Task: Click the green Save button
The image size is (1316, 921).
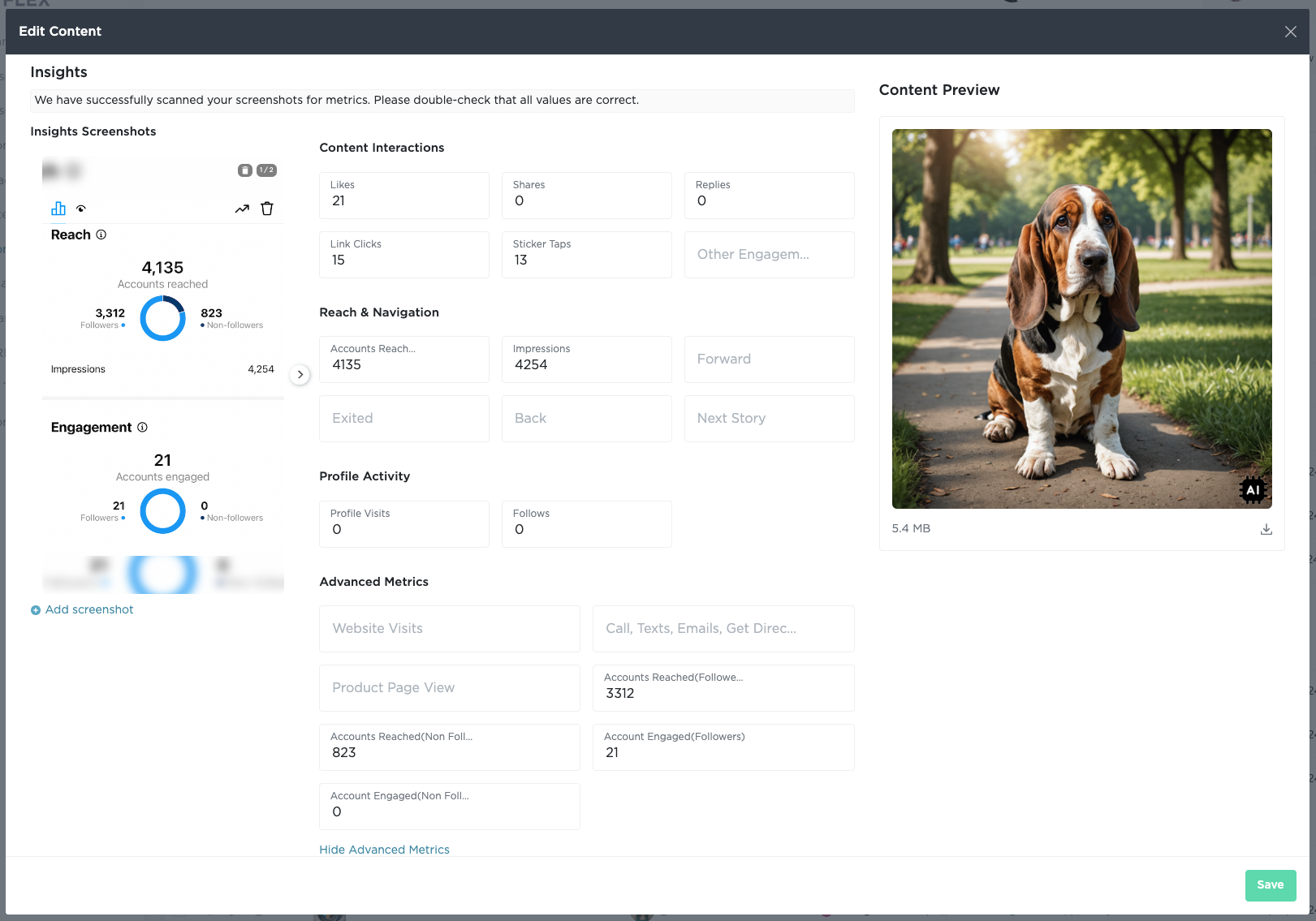Action: point(1271,885)
